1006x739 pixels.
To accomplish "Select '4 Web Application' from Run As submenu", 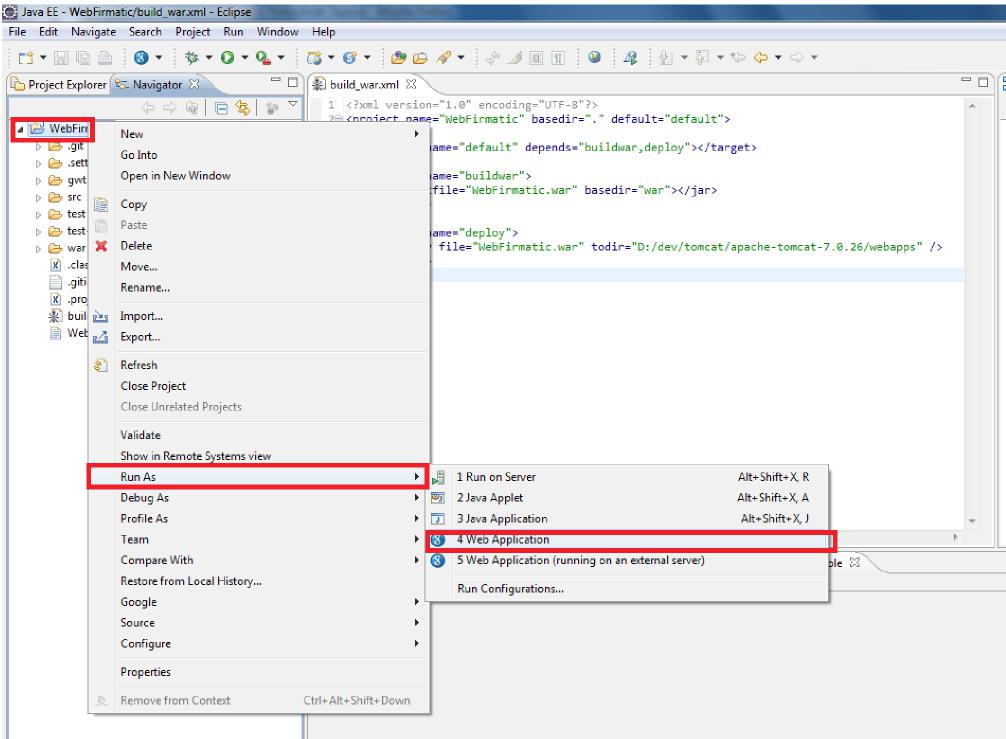I will pyautogui.click(x=503, y=540).
